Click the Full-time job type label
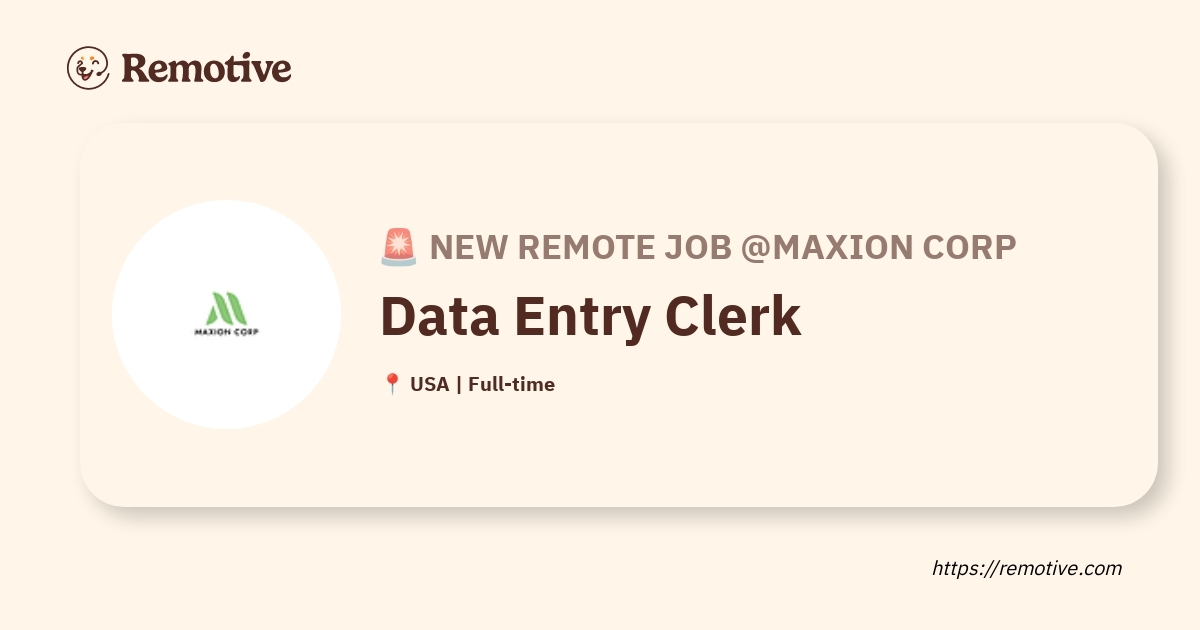The height and width of the screenshot is (630, 1200). click(x=511, y=384)
